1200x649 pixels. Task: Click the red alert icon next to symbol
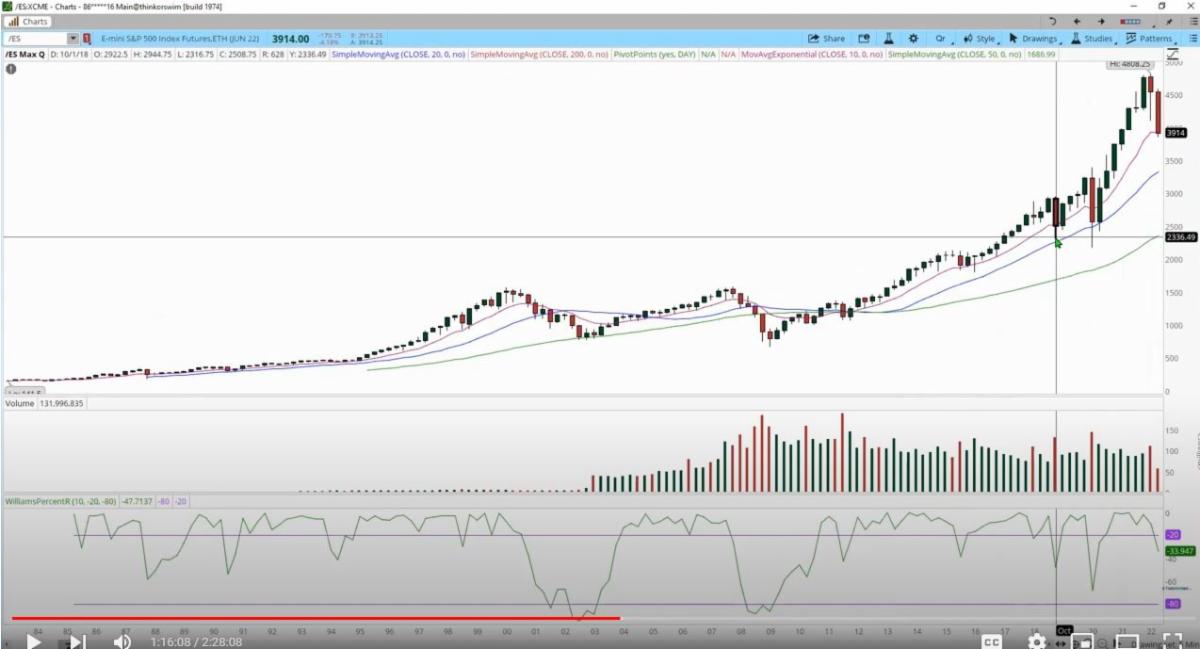click(87, 38)
